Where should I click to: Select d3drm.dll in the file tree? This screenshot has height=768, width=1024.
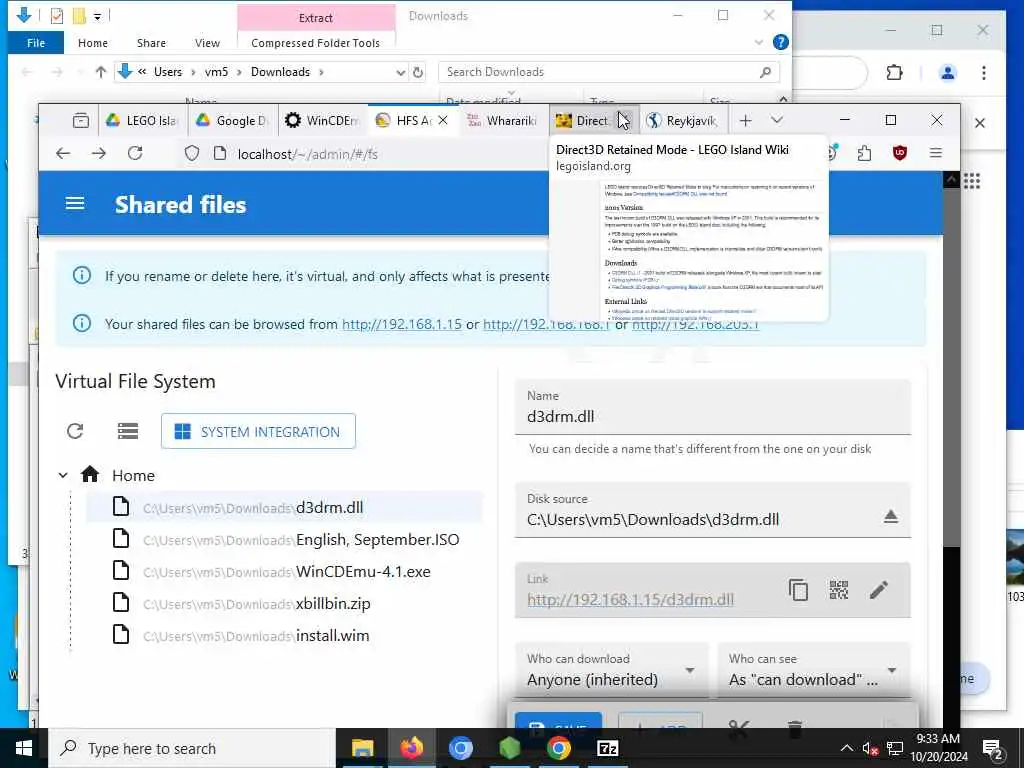(x=284, y=507)
